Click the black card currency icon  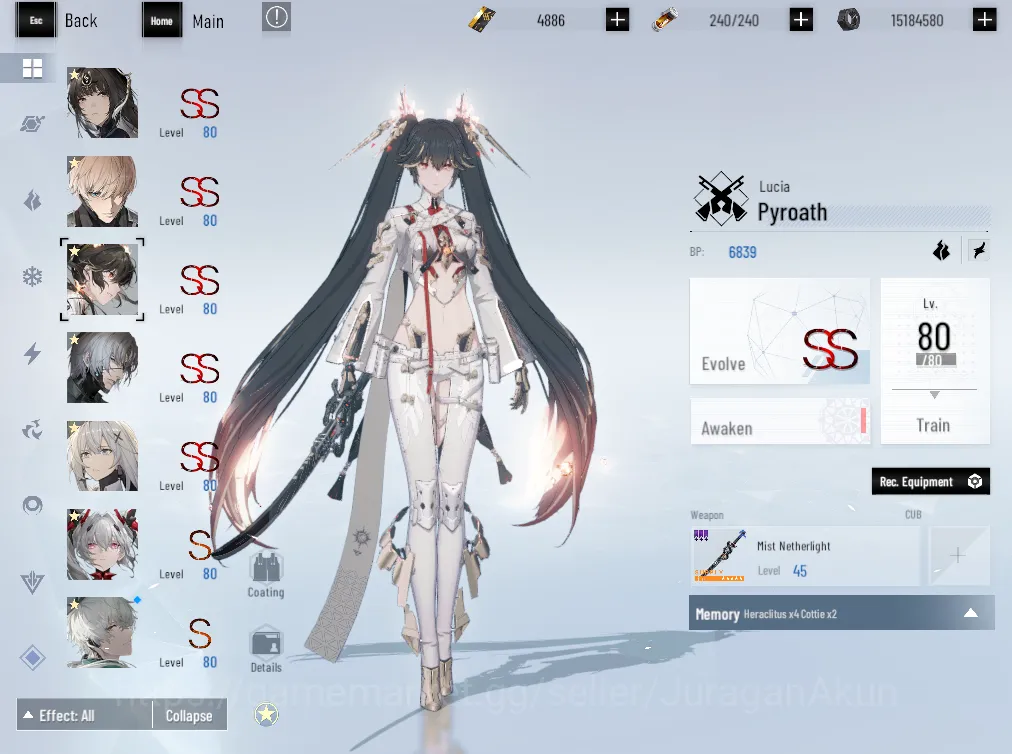tap(481, 20)
